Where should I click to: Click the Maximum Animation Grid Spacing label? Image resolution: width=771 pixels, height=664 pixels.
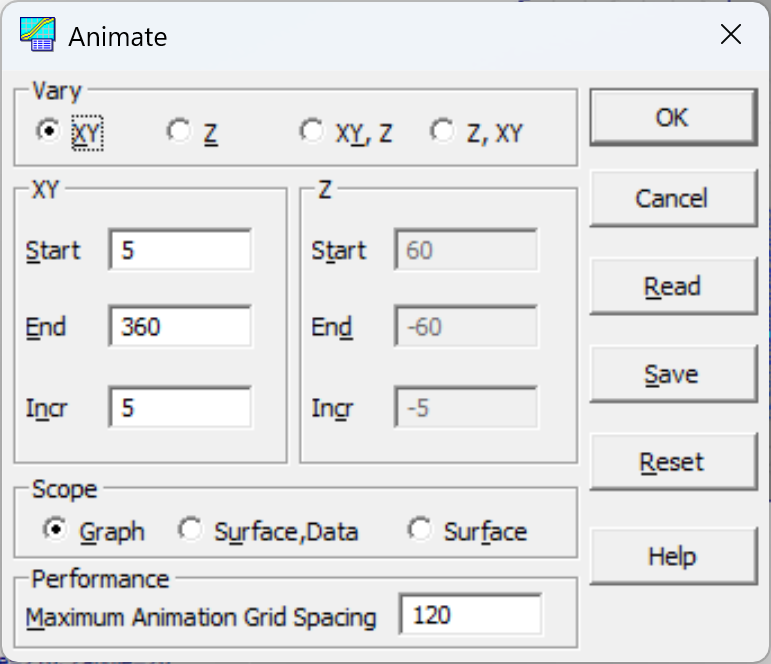[201, 617]
